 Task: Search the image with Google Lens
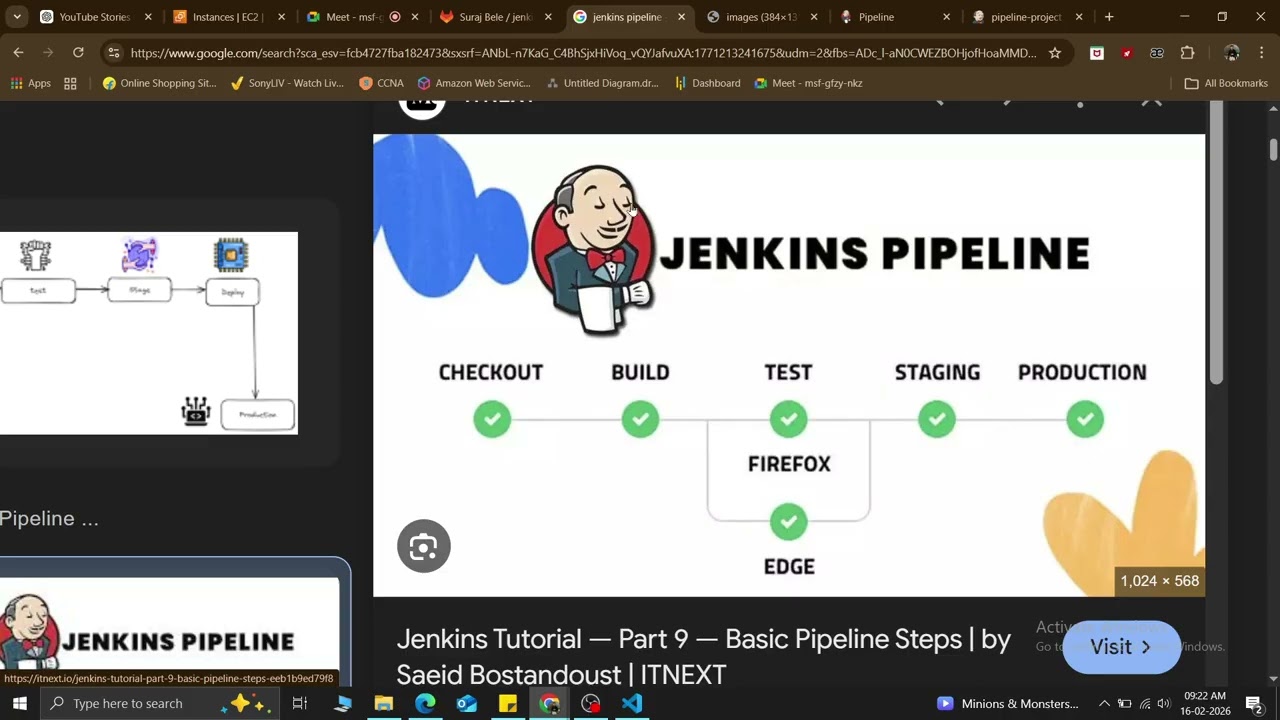424,546
